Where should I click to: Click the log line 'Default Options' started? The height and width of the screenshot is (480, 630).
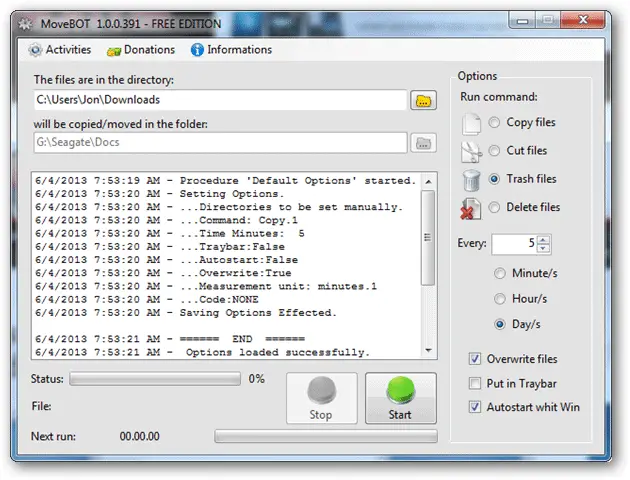[226, 181]
